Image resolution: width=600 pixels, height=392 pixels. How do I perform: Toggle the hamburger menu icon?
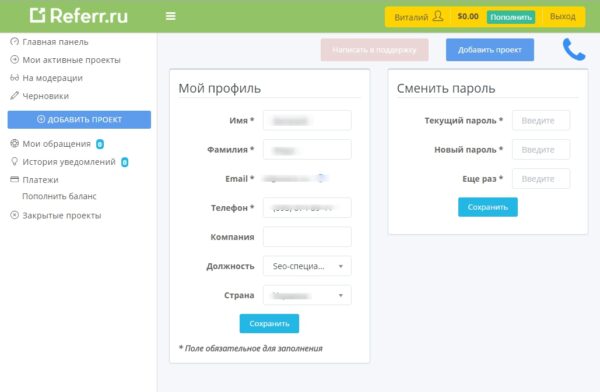point(171,16)
